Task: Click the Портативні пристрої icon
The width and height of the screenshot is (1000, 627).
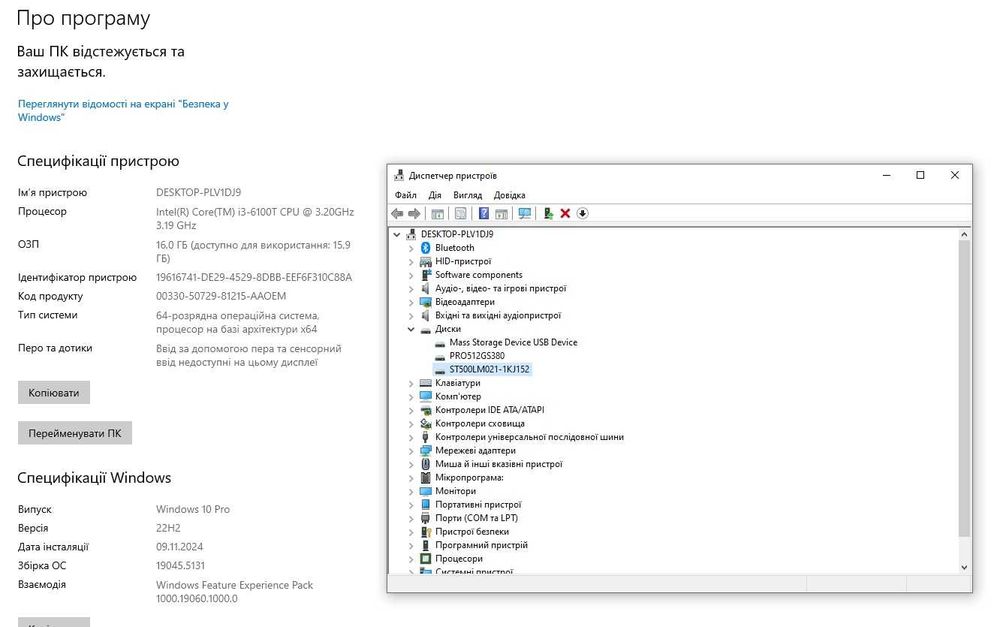Action: [x=425, y=505]
